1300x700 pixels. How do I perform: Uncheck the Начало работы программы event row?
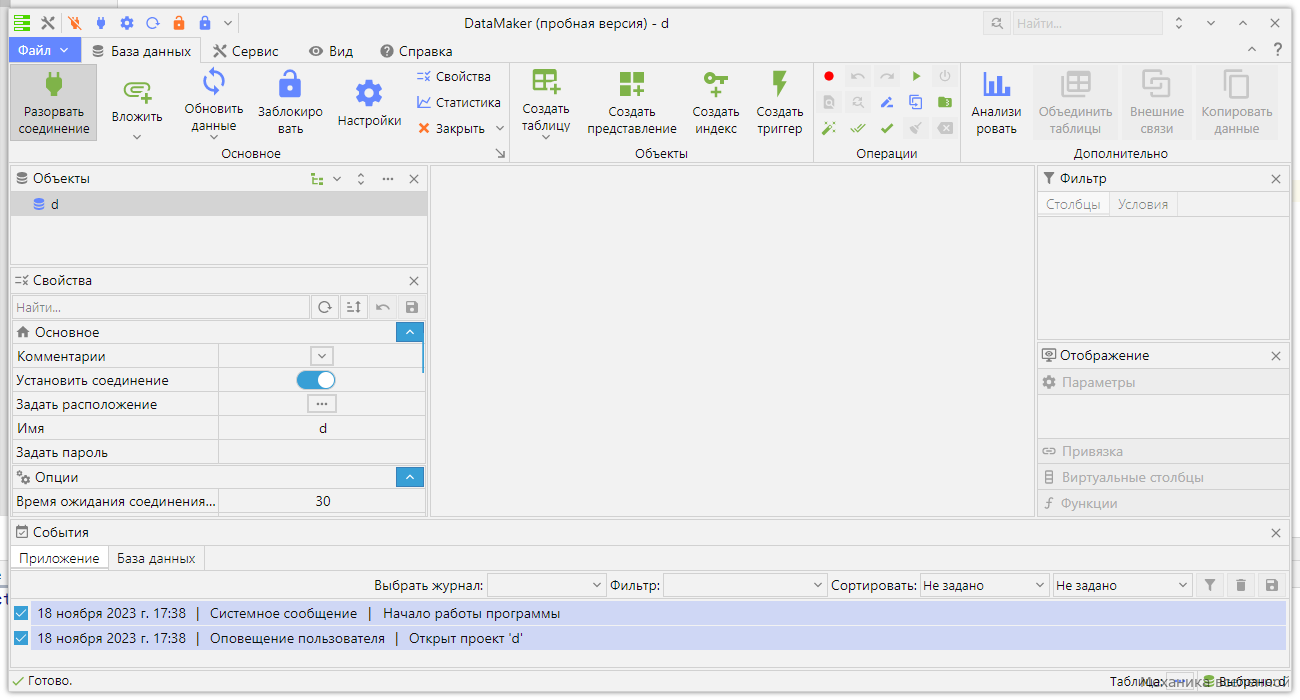pos(21,613)
